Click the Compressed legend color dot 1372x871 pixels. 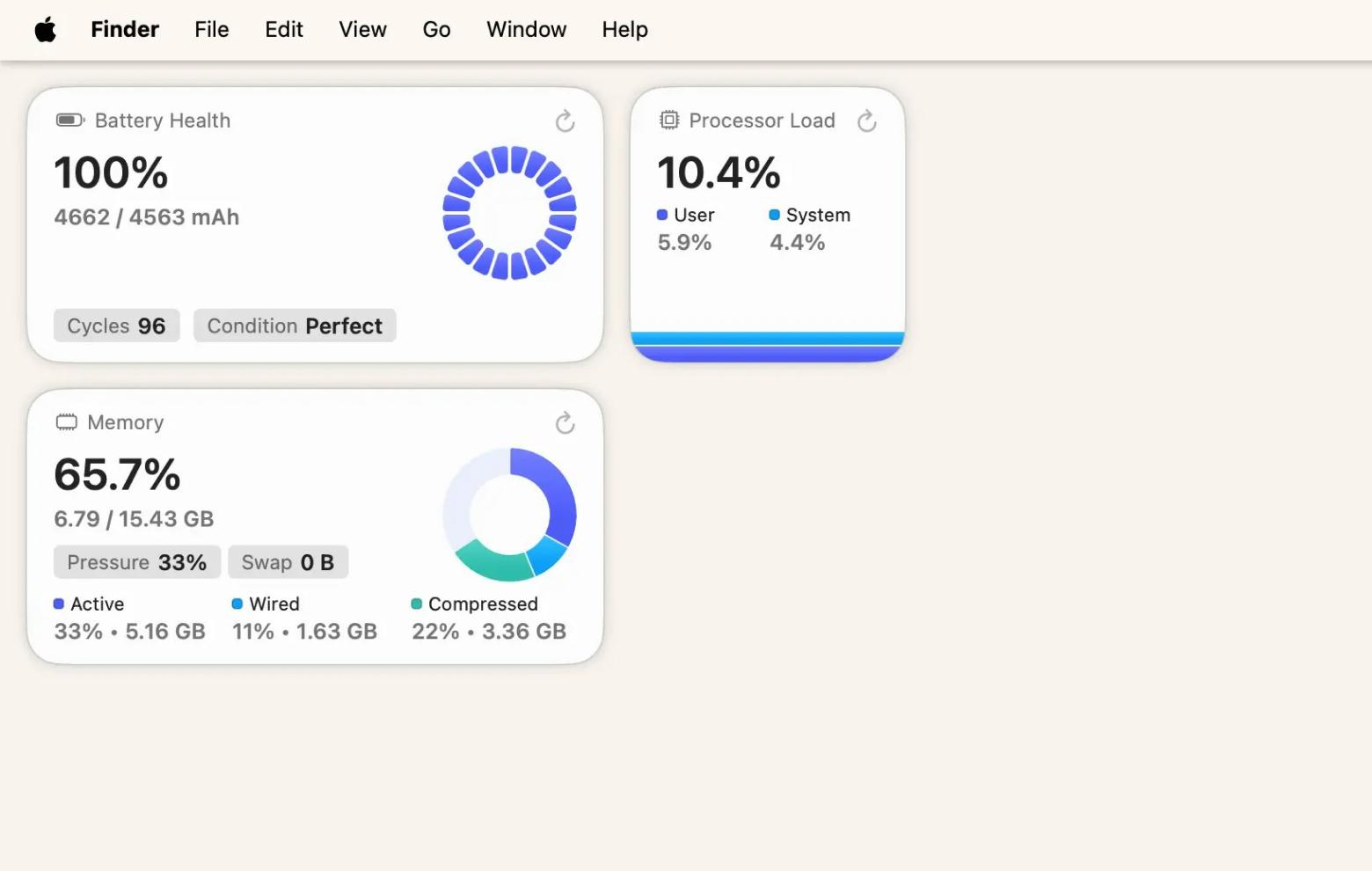pyautogui.click(x=417, y=604)
